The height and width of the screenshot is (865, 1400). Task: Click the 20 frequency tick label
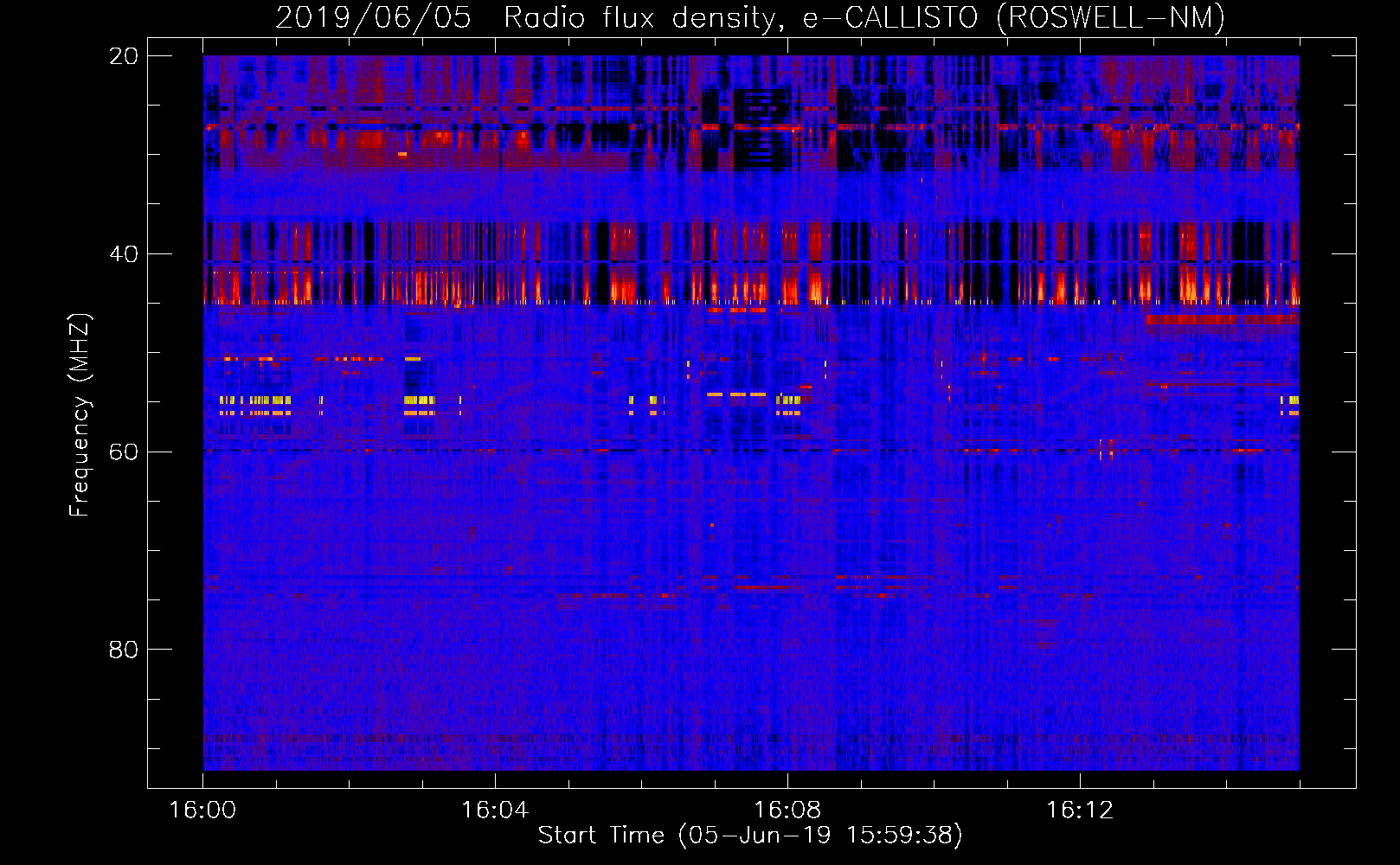pos(123,56)
